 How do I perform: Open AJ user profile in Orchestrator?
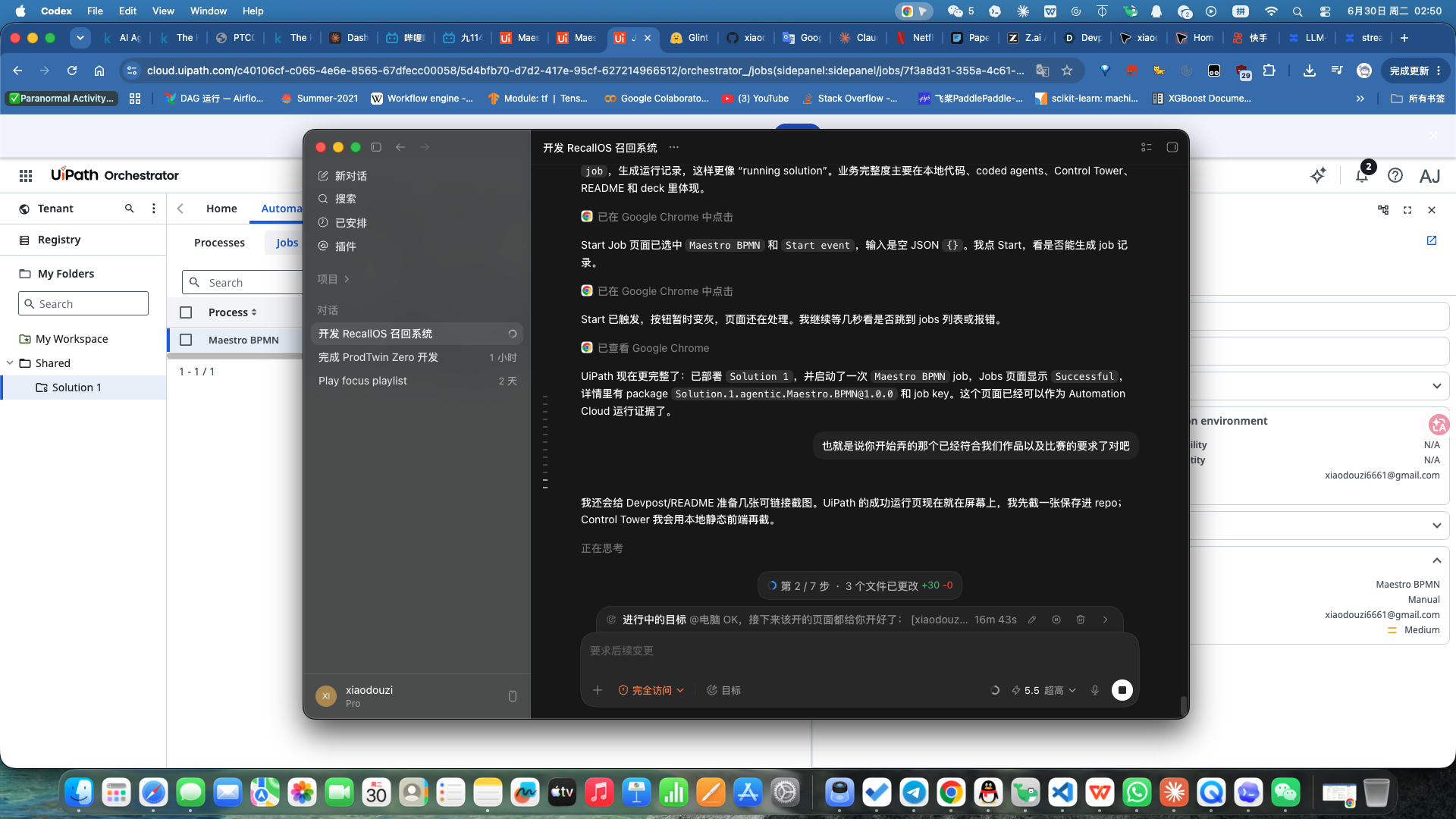click(1430, 176)
